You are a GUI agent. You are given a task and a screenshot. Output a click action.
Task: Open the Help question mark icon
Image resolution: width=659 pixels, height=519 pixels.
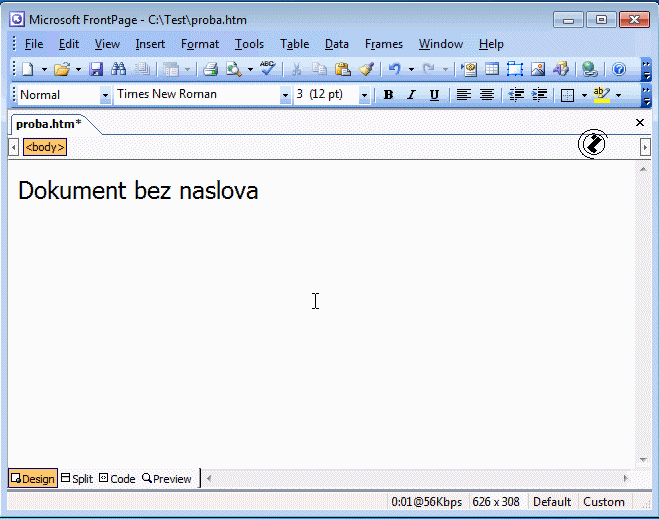pyautogui.click(x=618, y=69)
